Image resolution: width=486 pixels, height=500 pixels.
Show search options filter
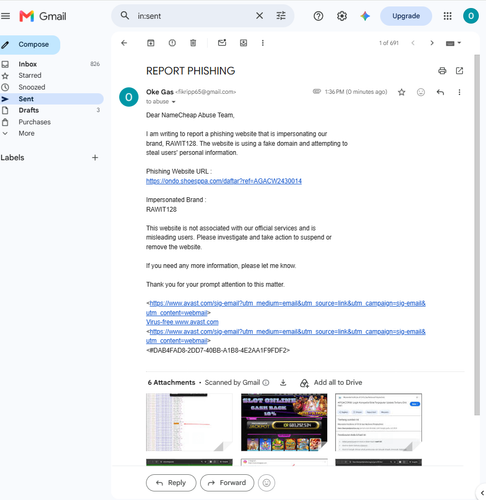pyautogui.click(x=281, y=16)
